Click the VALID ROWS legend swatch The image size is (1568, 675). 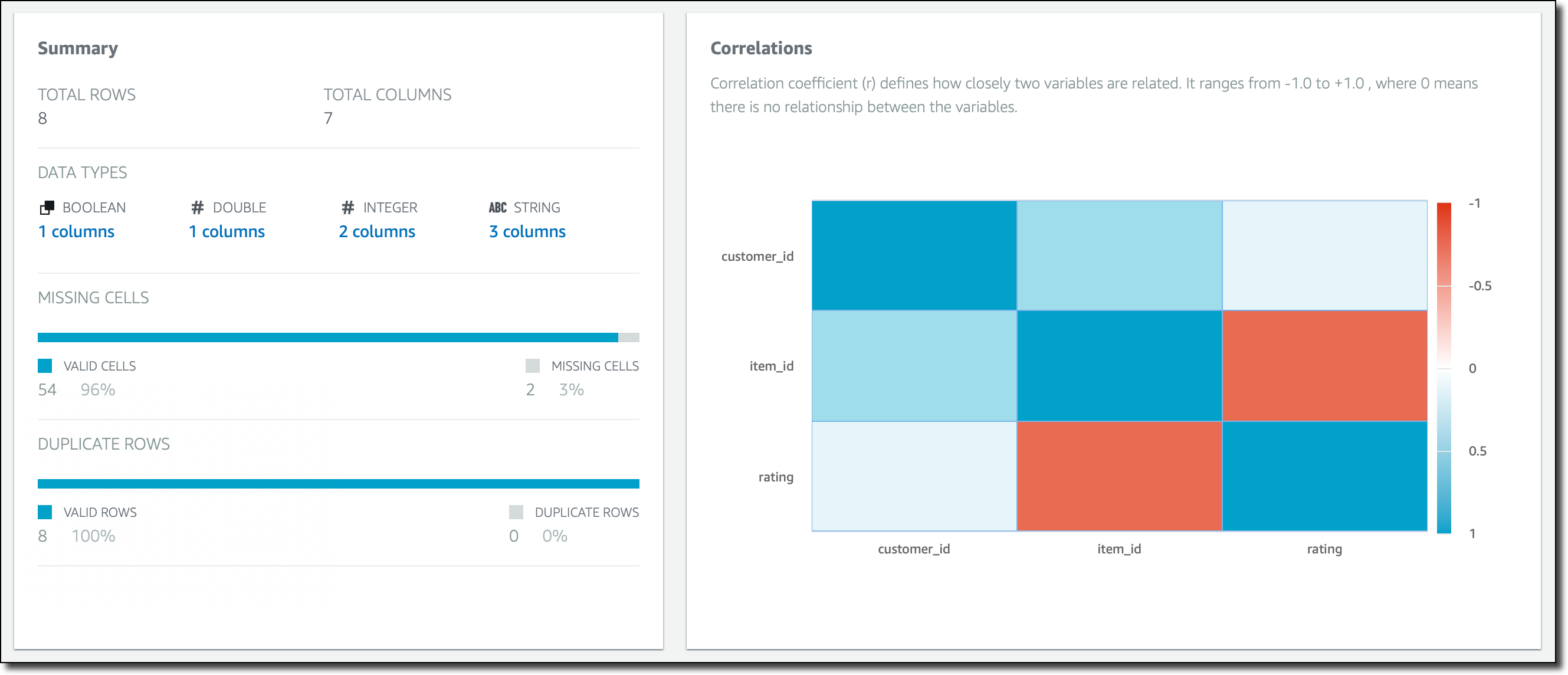(45, 512)
